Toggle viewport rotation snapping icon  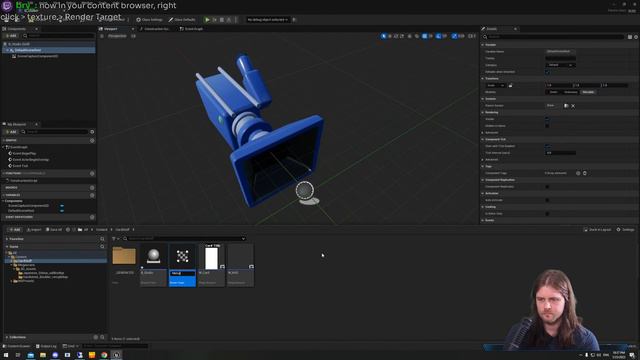tap(439, 36)
